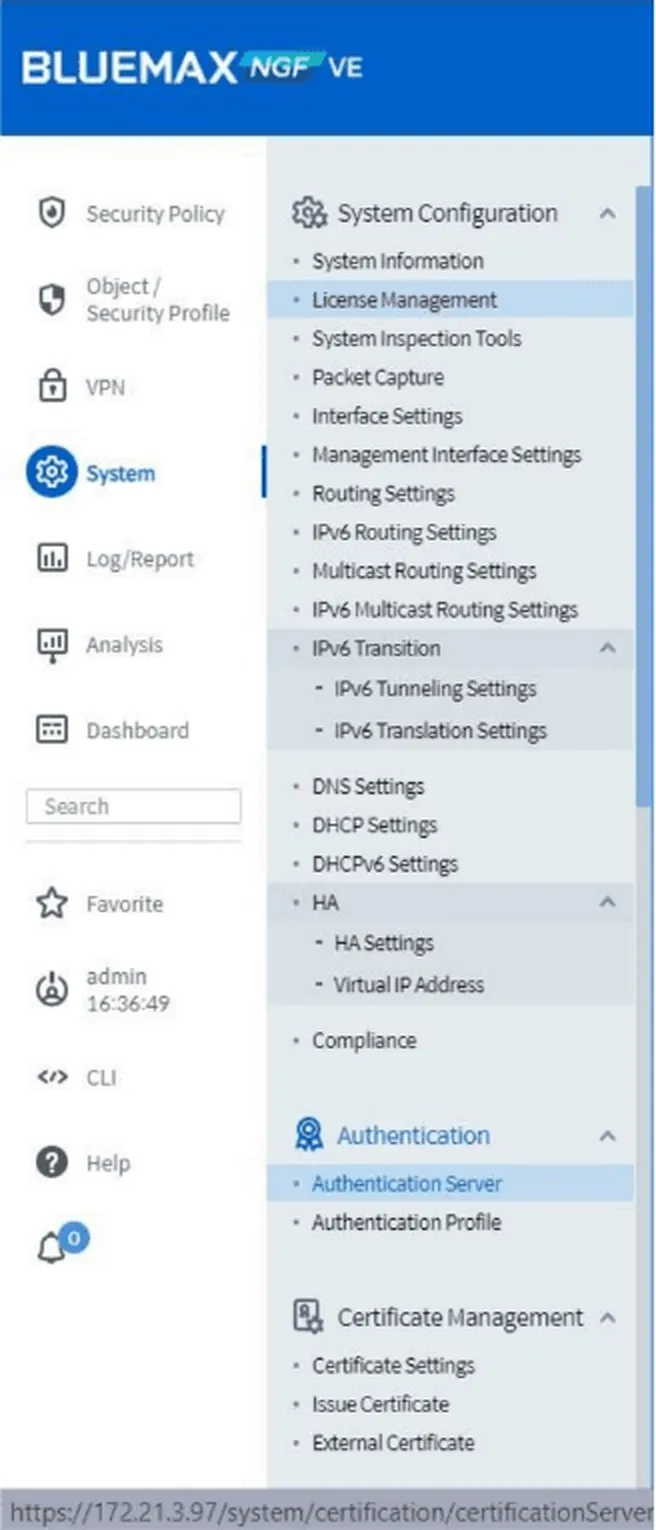
Task: Open System Information page
Action: click(x=398, y=261)
